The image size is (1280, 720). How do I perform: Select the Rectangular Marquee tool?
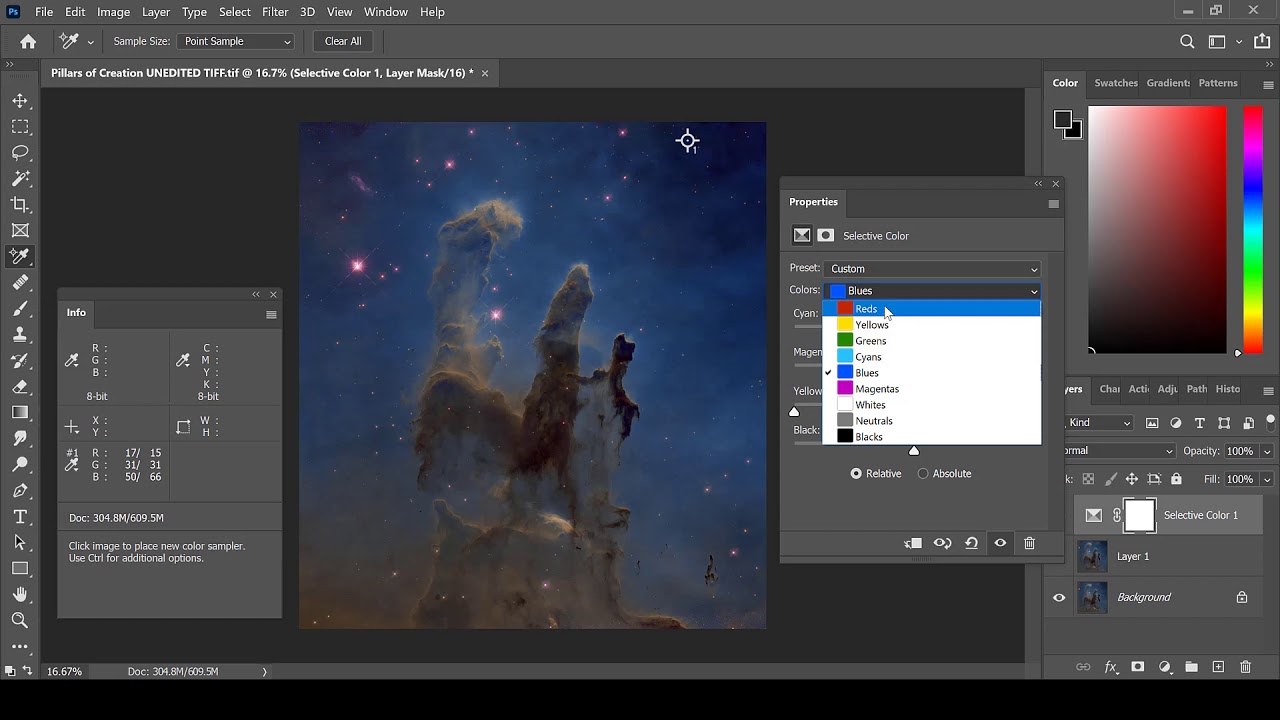(x=20, y=127)
